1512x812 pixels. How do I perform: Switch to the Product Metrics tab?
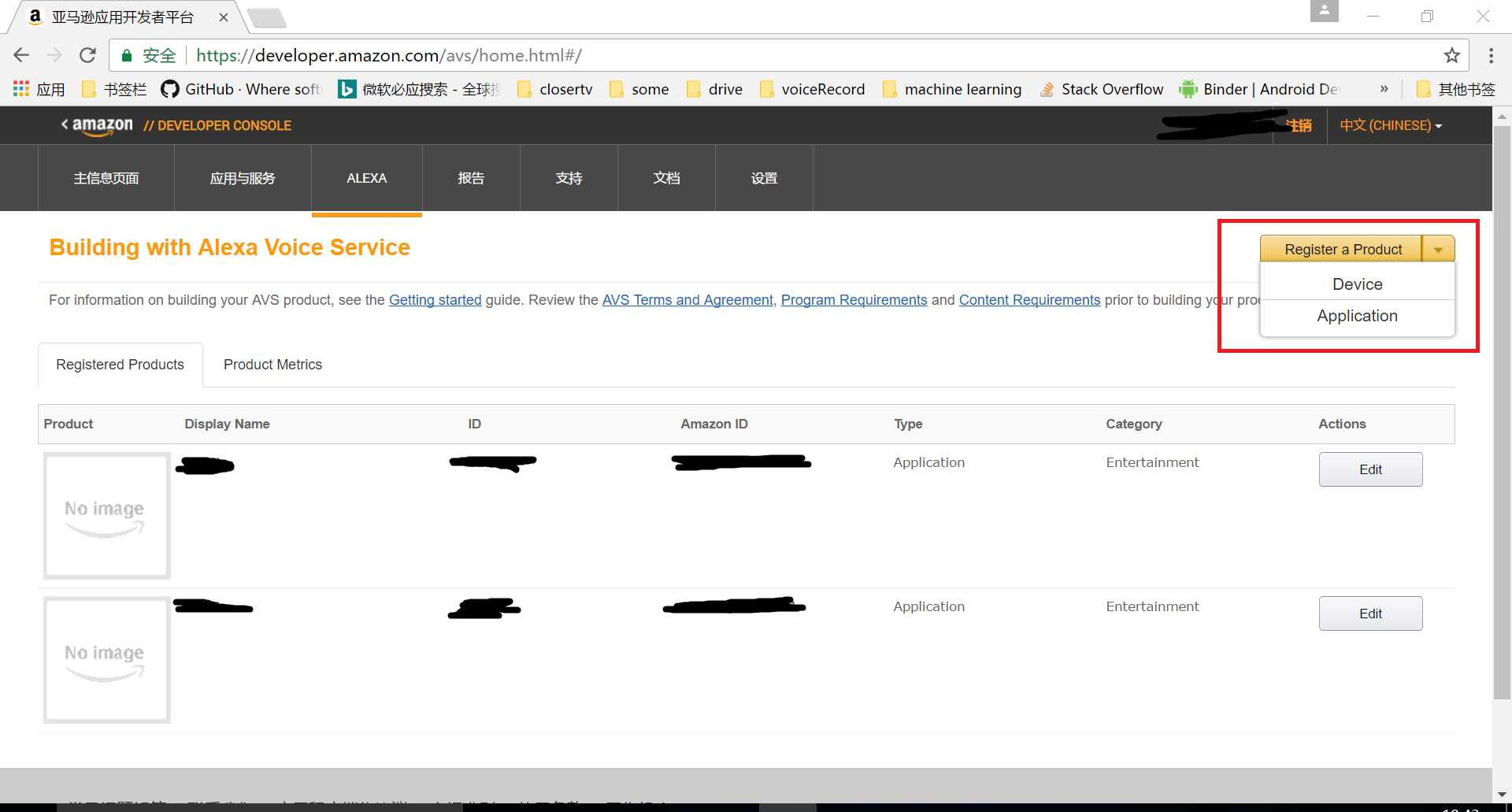tap(272, 365)
